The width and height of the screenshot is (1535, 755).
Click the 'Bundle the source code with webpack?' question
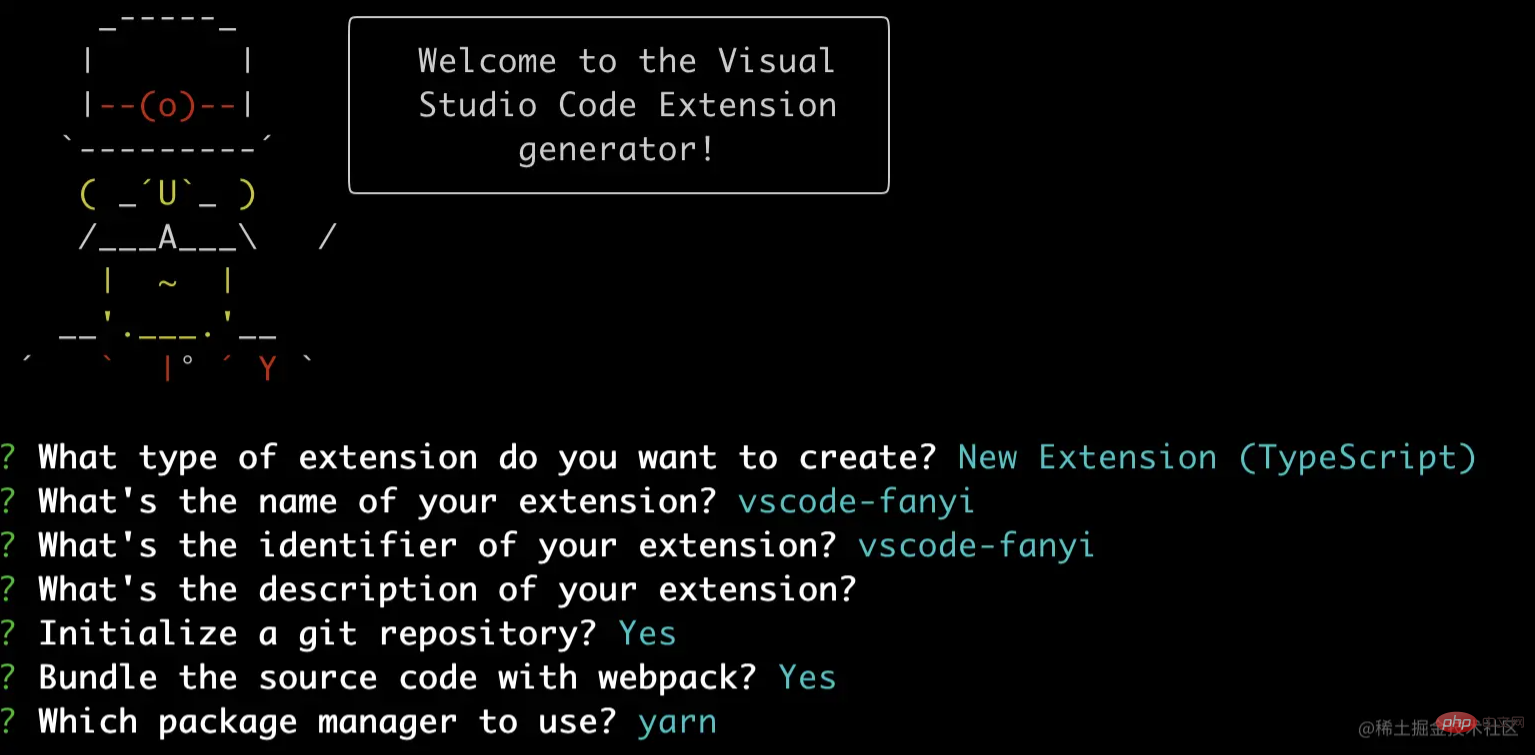(397, 677)
